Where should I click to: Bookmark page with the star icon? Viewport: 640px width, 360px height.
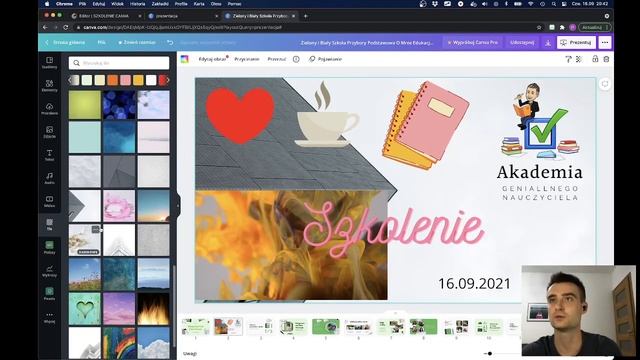pyautogui.click(x=539, y=27)
